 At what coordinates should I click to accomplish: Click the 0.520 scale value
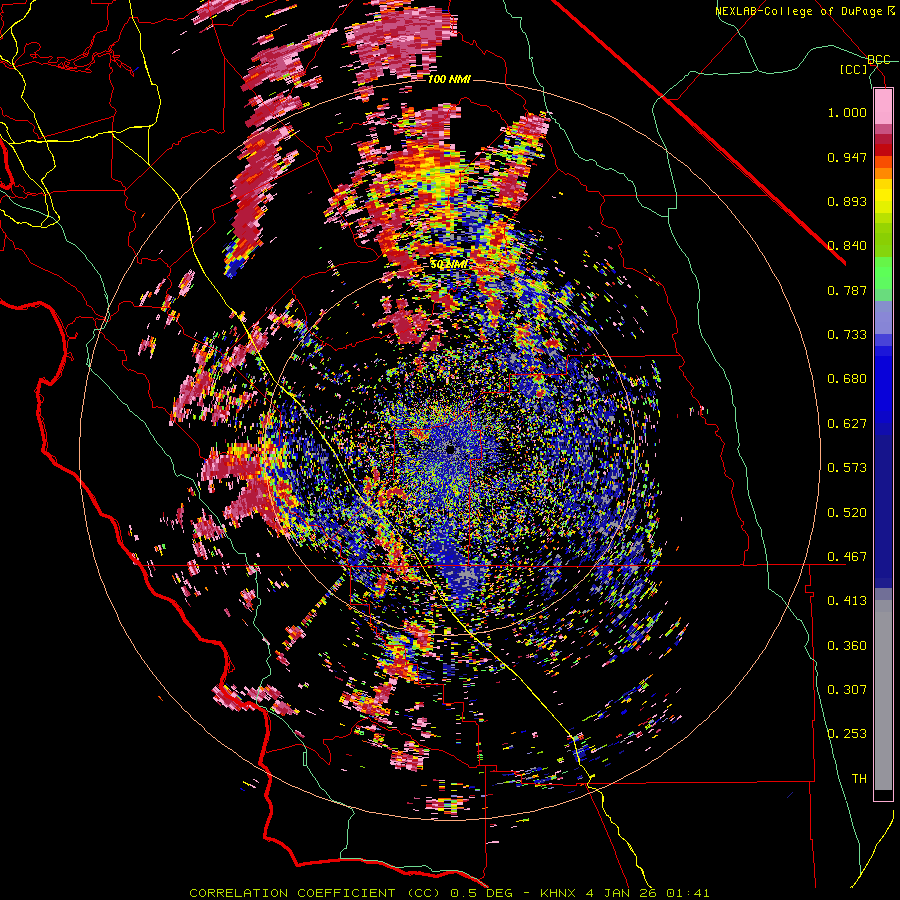847,513
